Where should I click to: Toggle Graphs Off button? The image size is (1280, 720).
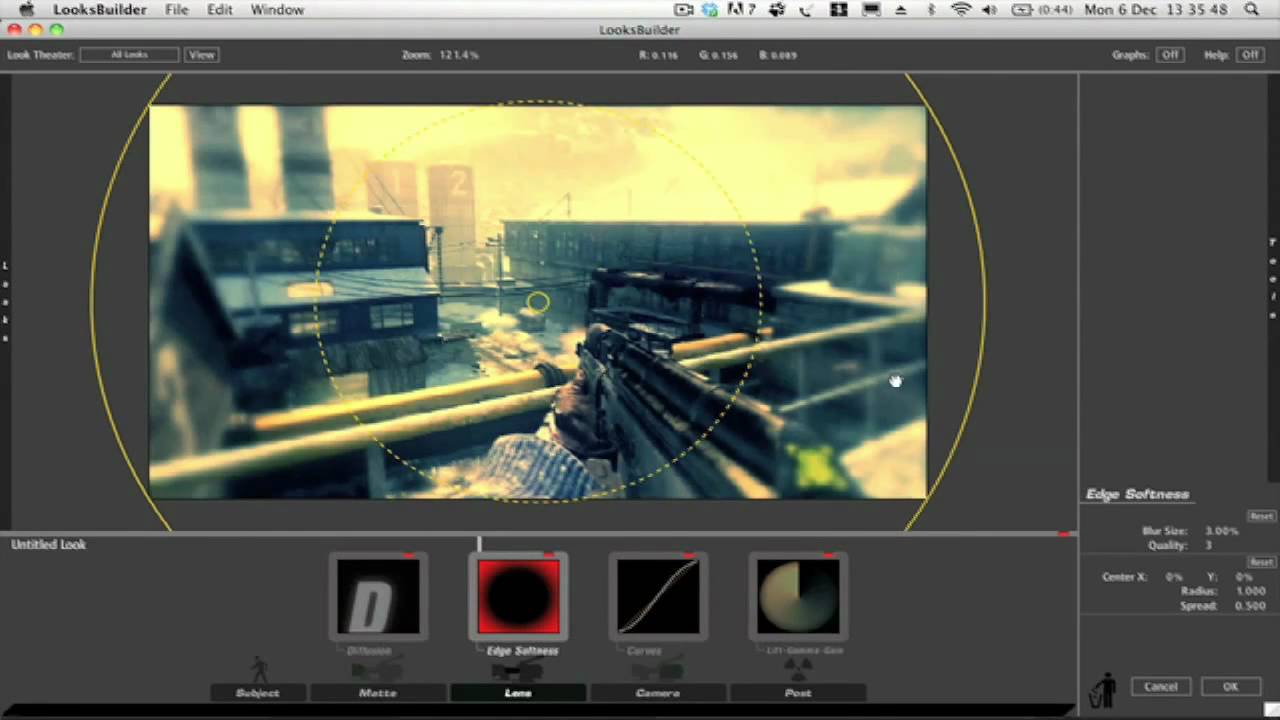(x=1170, y=55)
